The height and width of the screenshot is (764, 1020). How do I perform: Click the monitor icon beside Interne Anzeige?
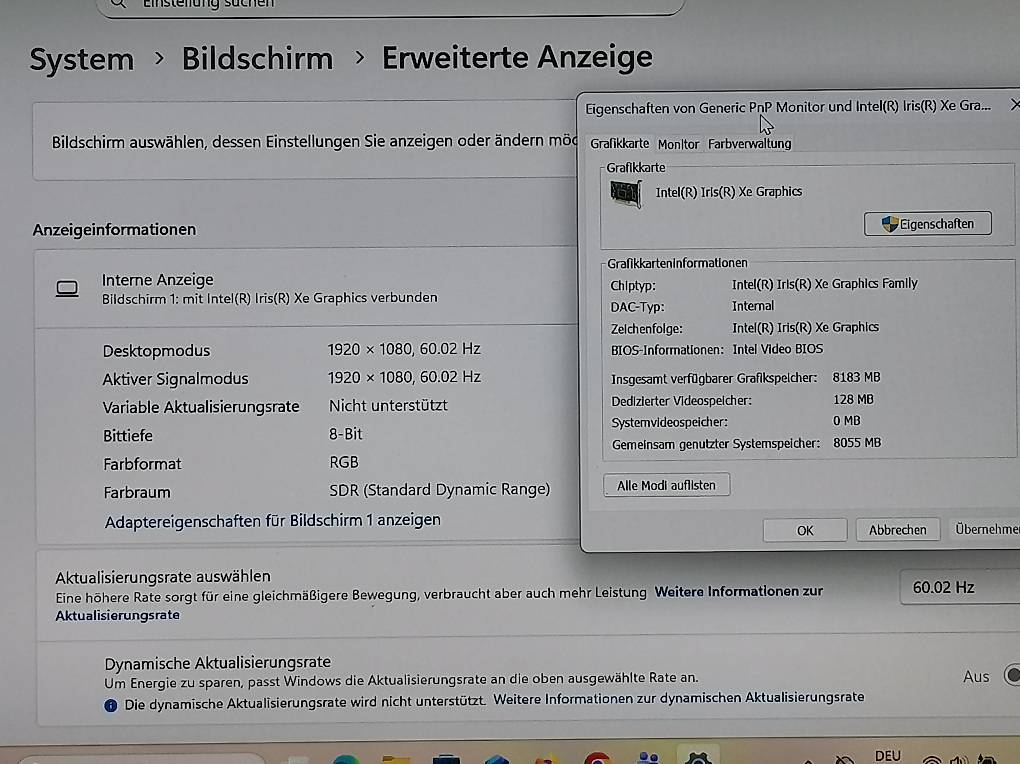click(67, 287)
